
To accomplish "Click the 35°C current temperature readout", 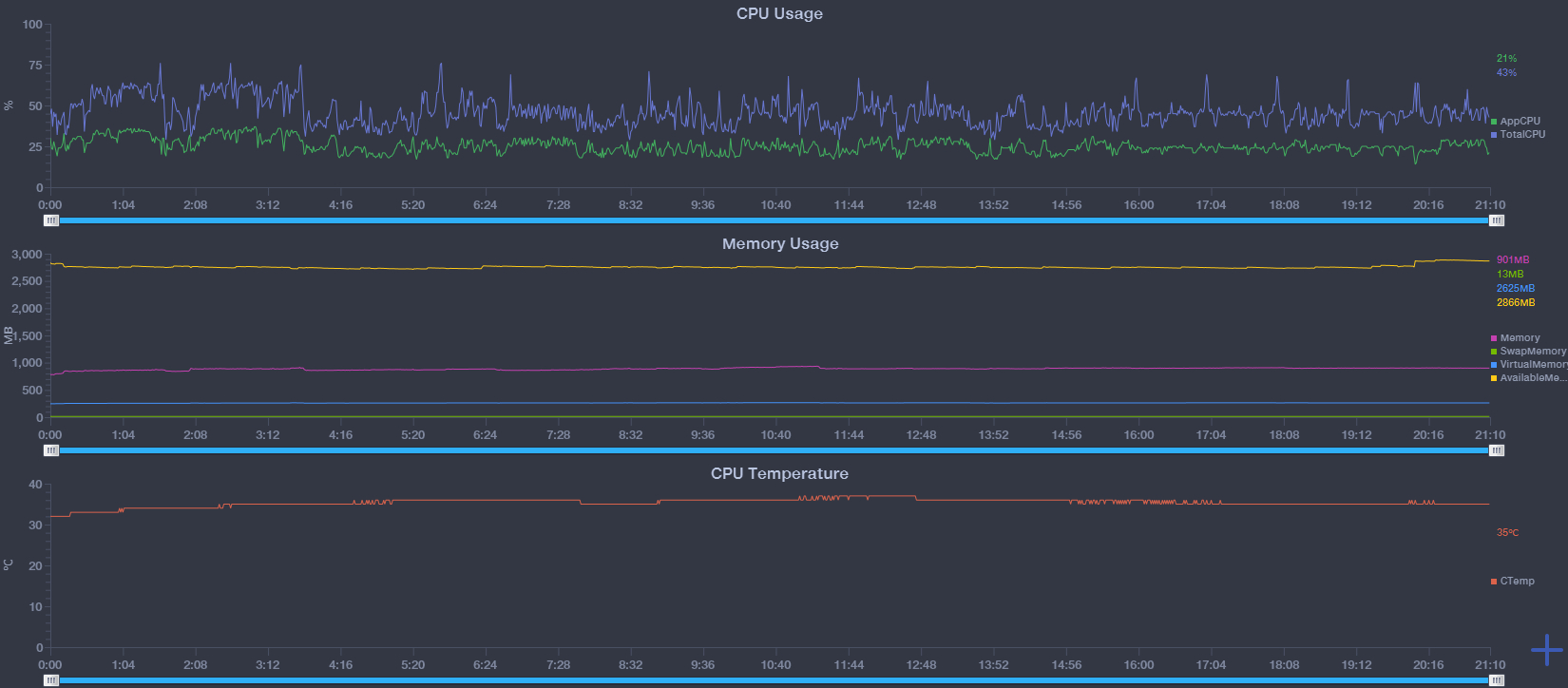I will [x=1507, y=532].
